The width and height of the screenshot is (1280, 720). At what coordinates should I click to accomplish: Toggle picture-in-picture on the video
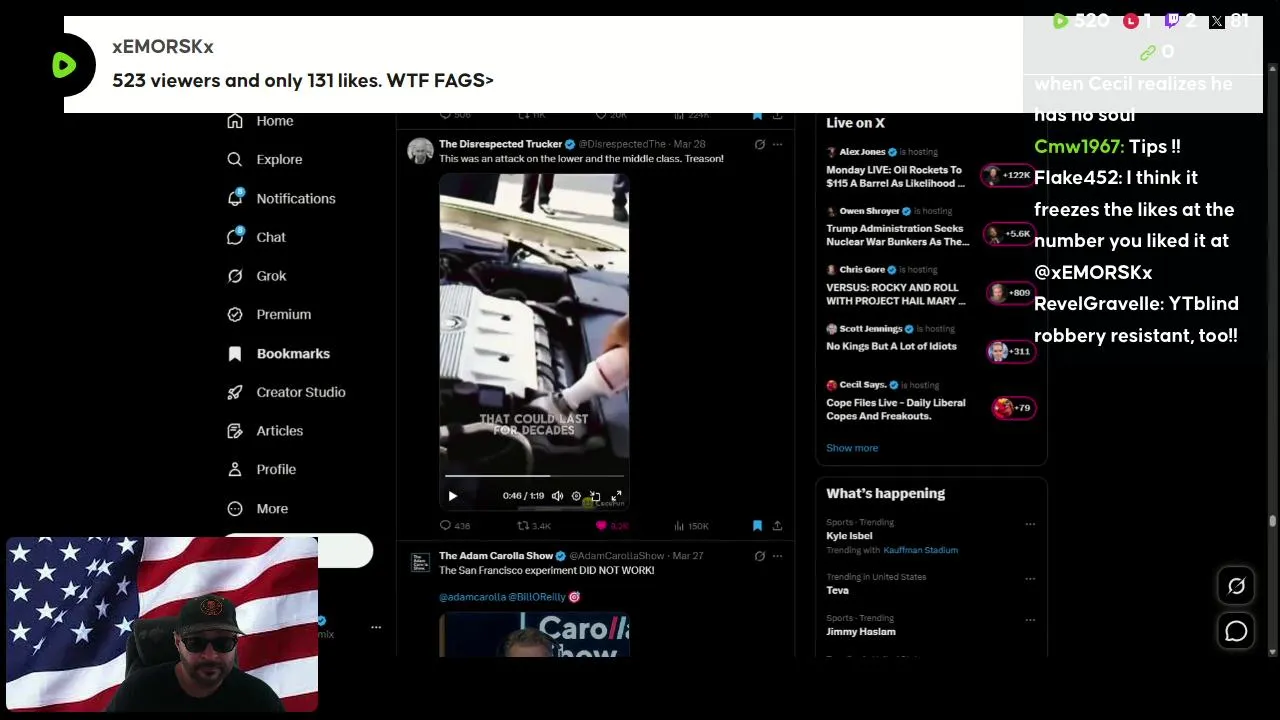595,496
